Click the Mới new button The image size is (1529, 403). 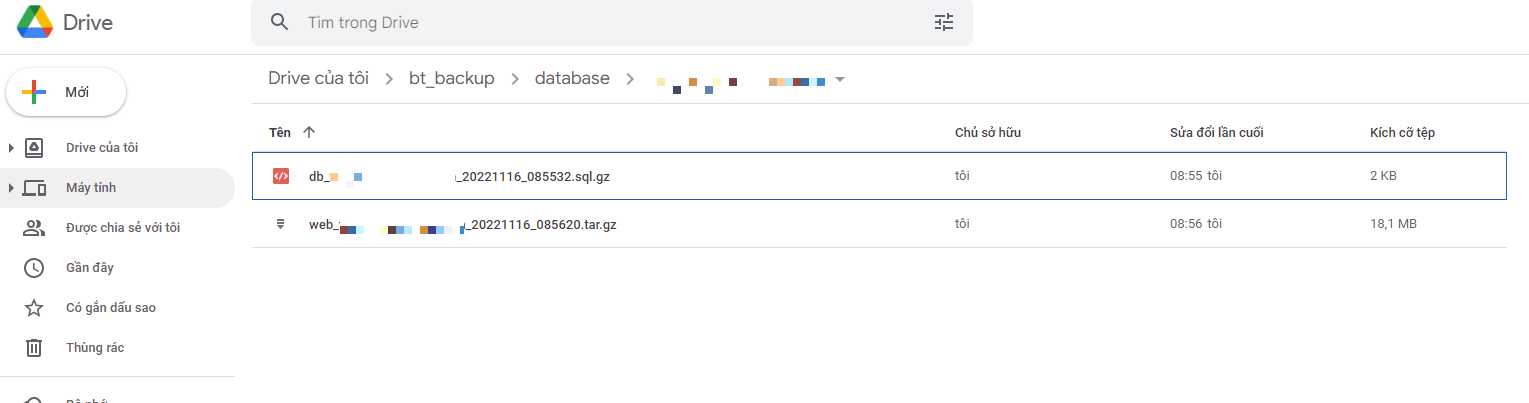pos(66,92)
